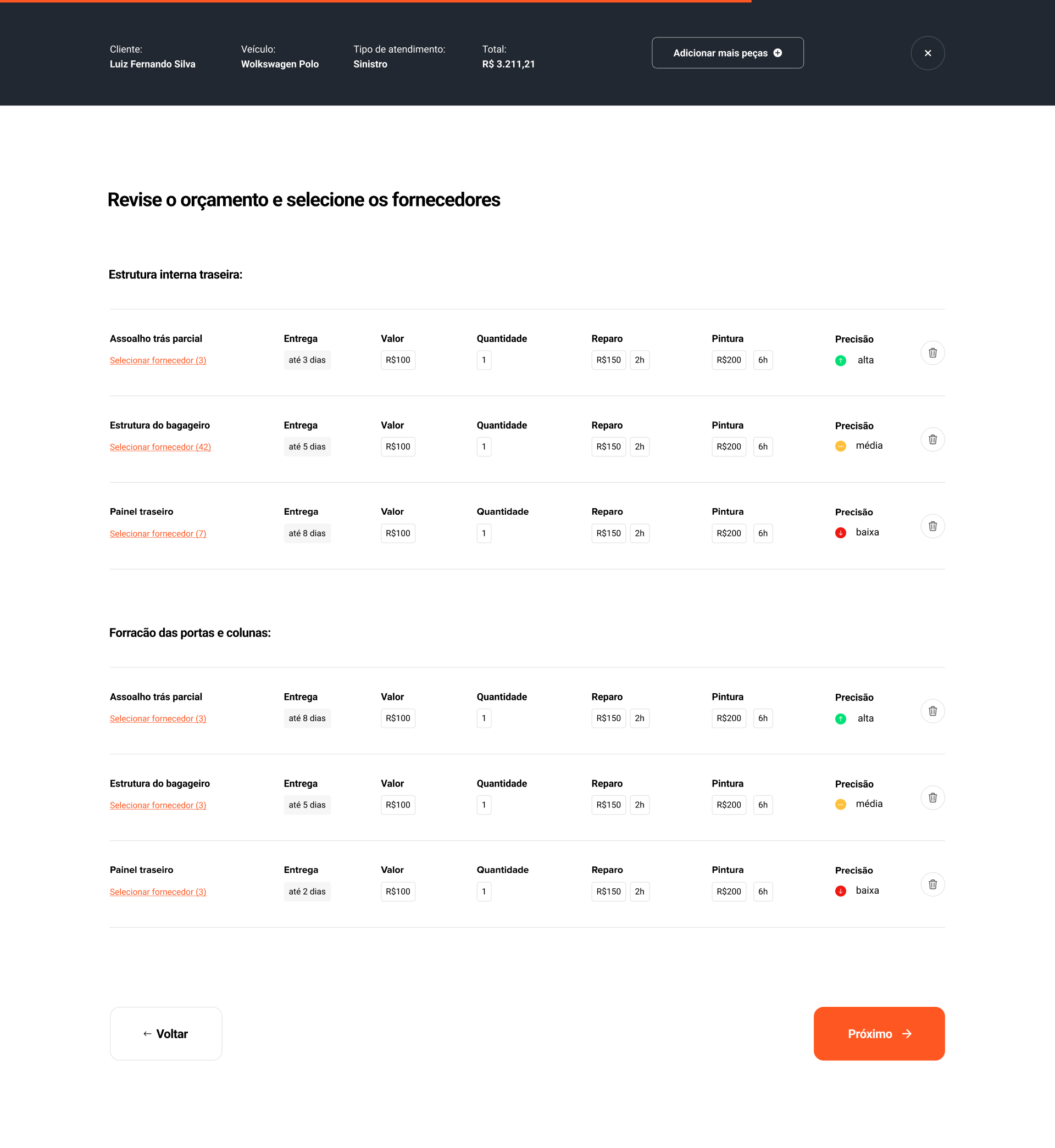Screen dimensions: 1055x1148
Task: Close the budget review with X icon
Action: tap(928, 53)
